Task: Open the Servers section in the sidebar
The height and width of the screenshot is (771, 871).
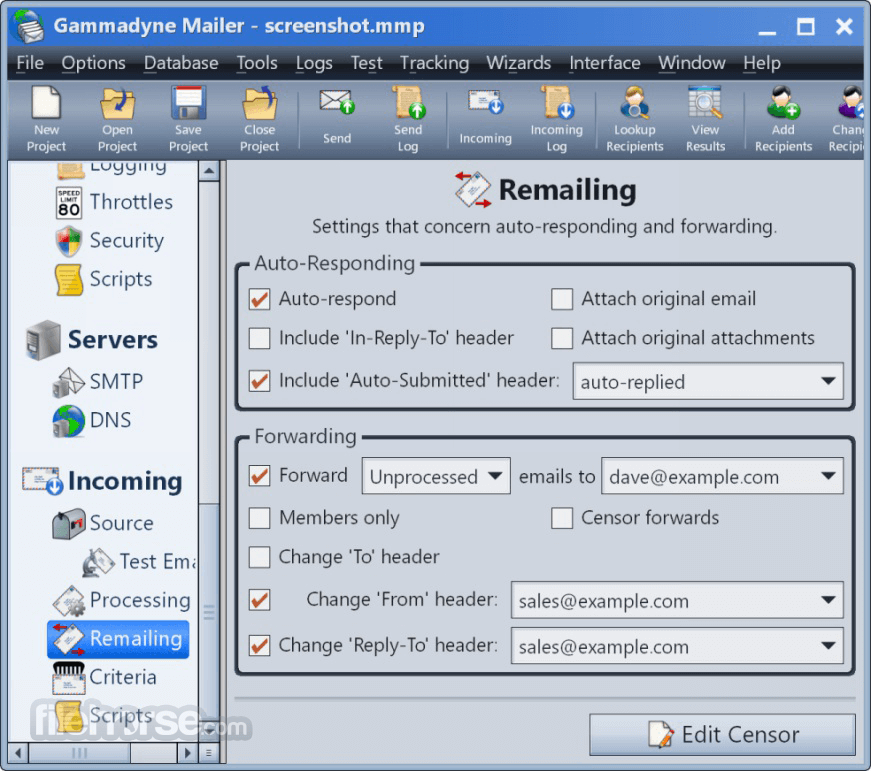Action: point(92,339)
